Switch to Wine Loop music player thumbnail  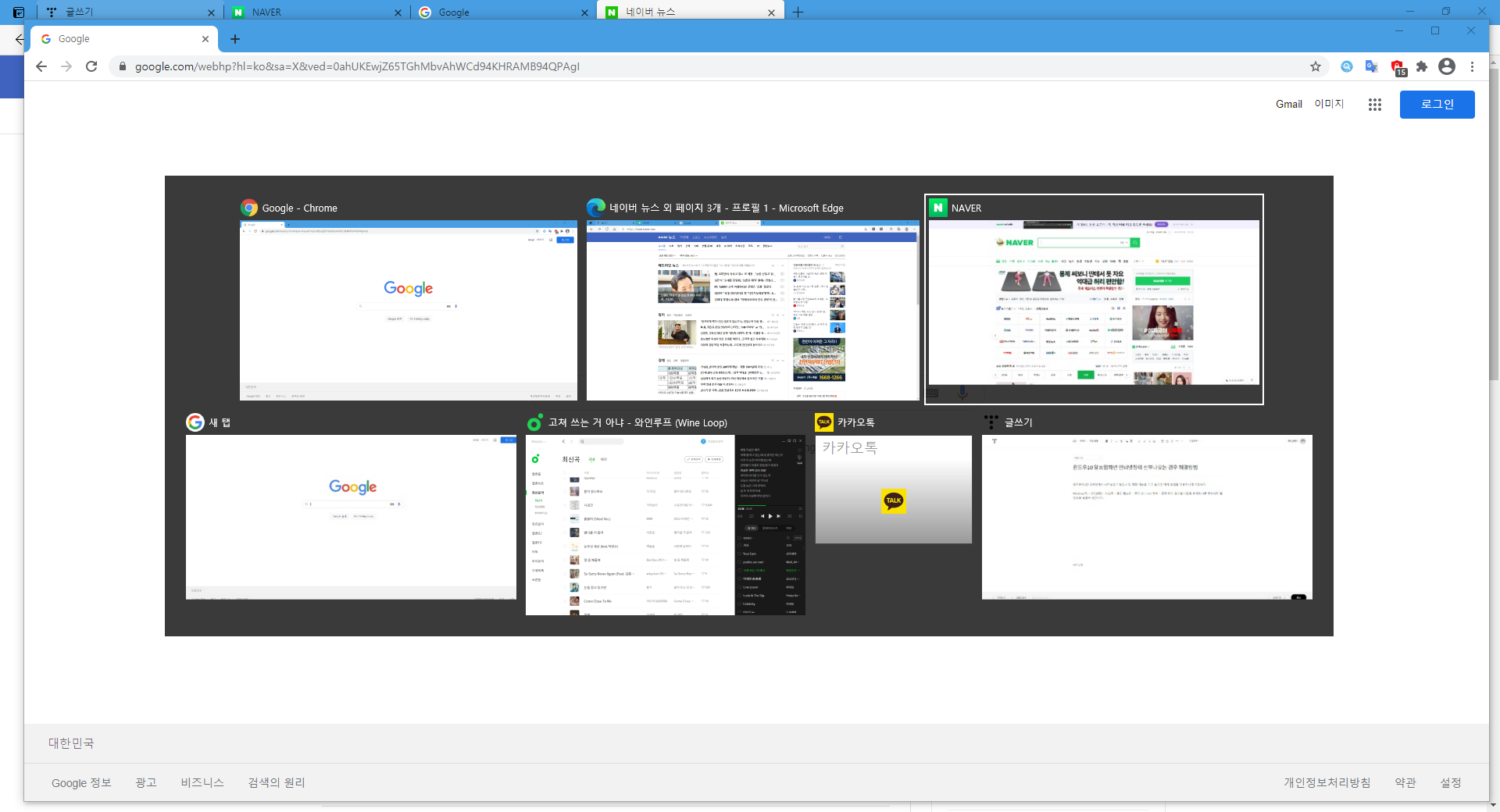[666, 525]
